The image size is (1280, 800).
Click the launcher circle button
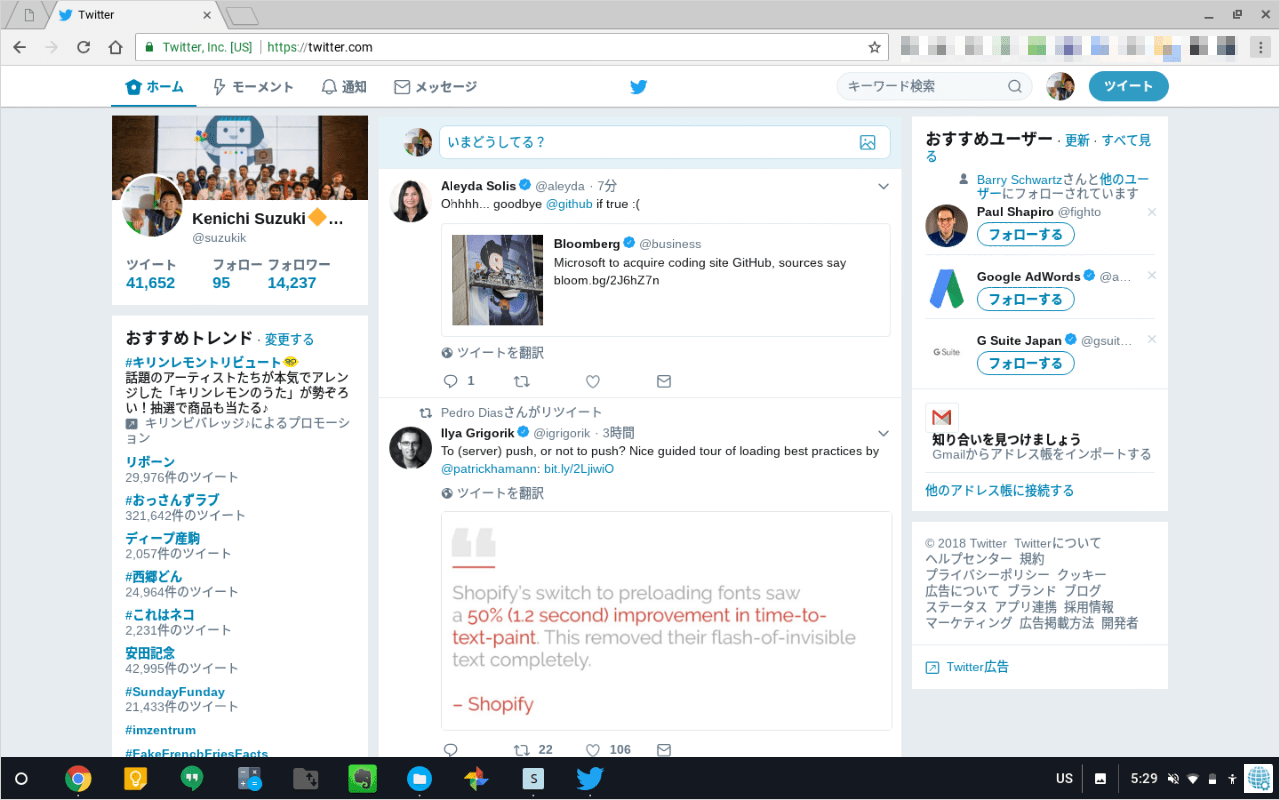(x=21, y=779)
